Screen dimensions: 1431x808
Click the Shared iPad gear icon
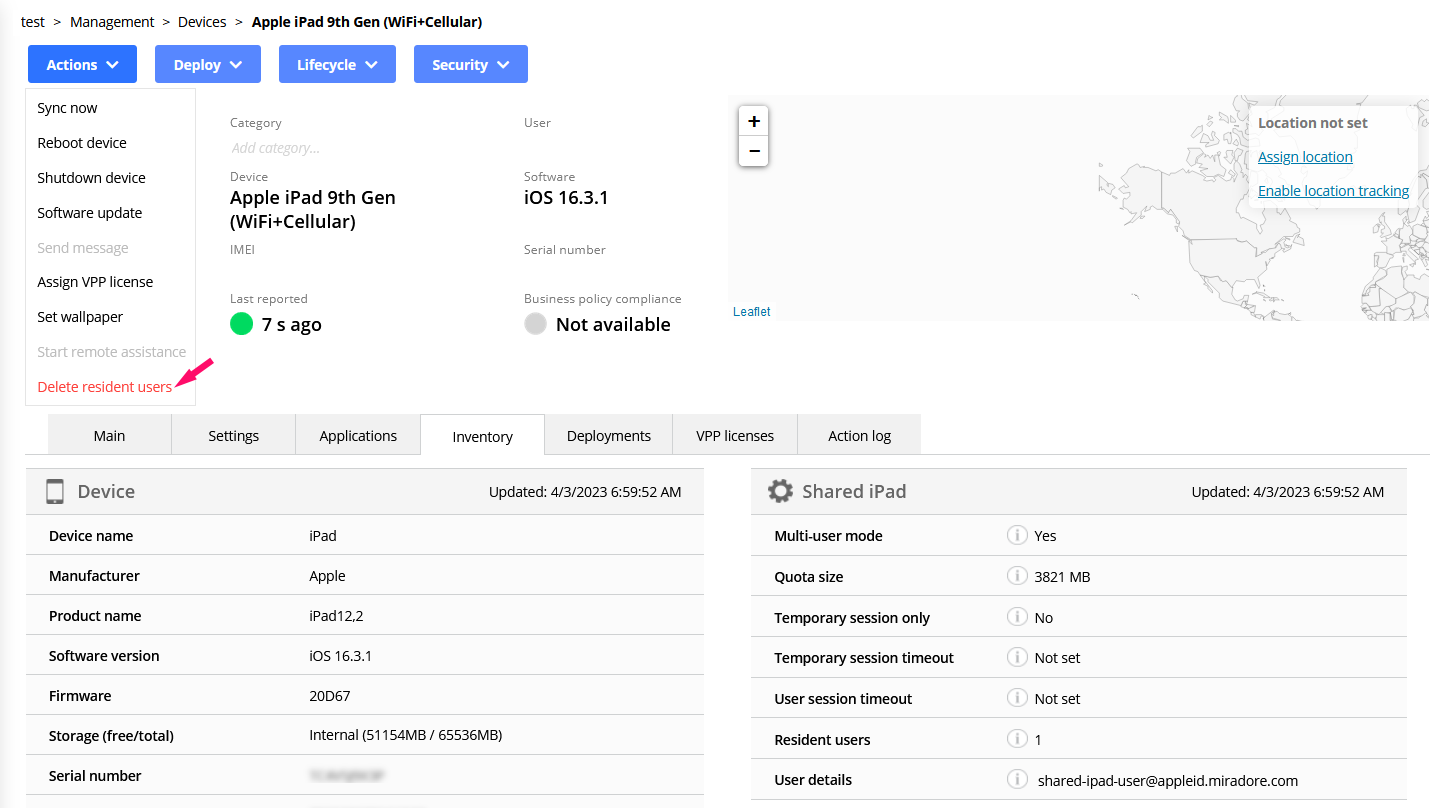(780, 491)
